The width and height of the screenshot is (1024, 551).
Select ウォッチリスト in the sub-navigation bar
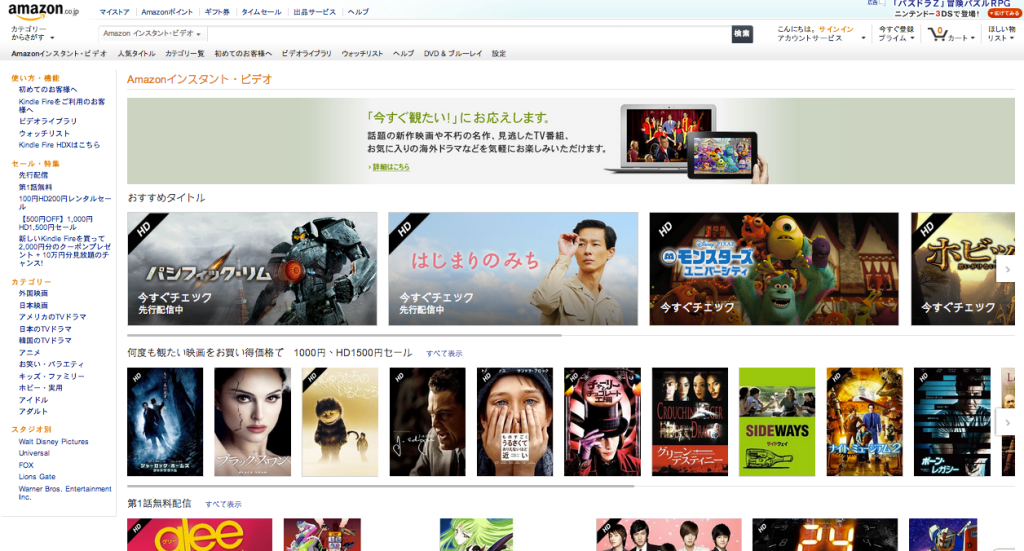click(x=362, y=54)
